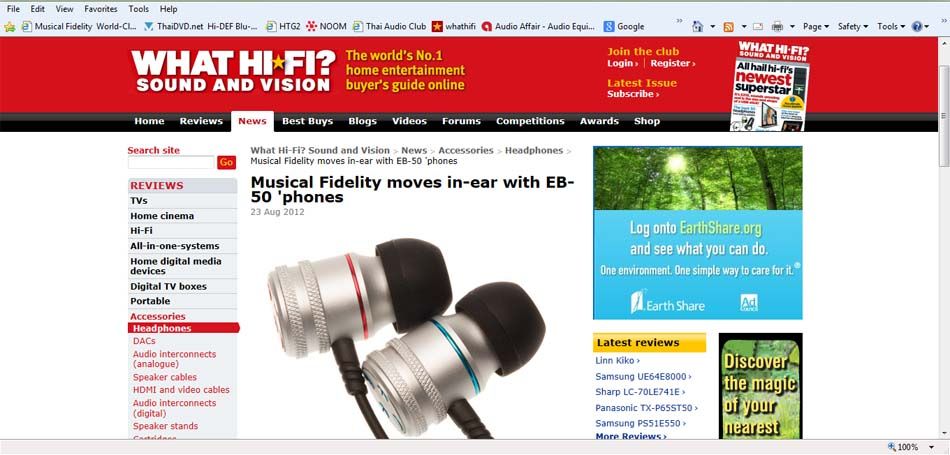Click the Search site text field

coord(171,162)
